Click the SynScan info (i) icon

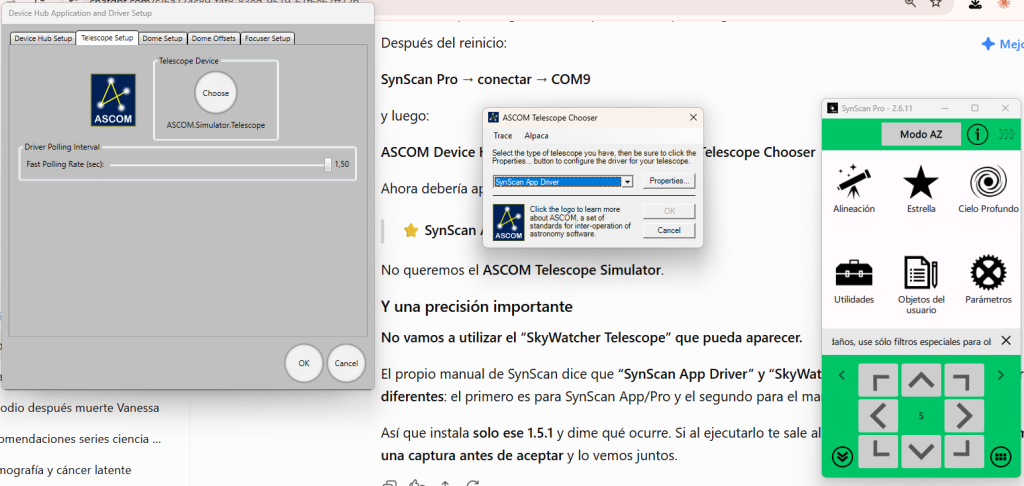[x=977, y=135]
